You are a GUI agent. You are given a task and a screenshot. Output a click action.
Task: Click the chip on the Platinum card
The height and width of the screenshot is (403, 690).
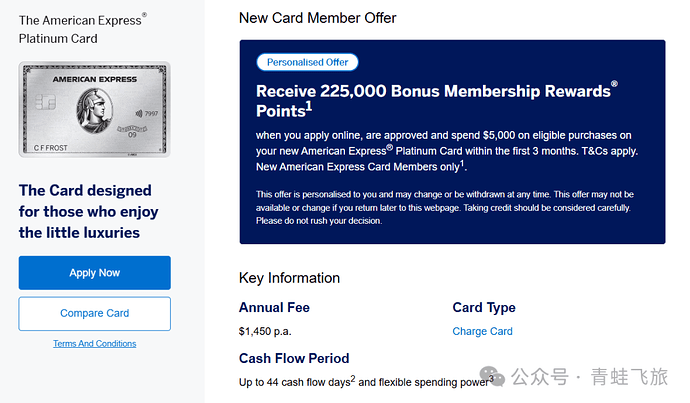(45, 102)
